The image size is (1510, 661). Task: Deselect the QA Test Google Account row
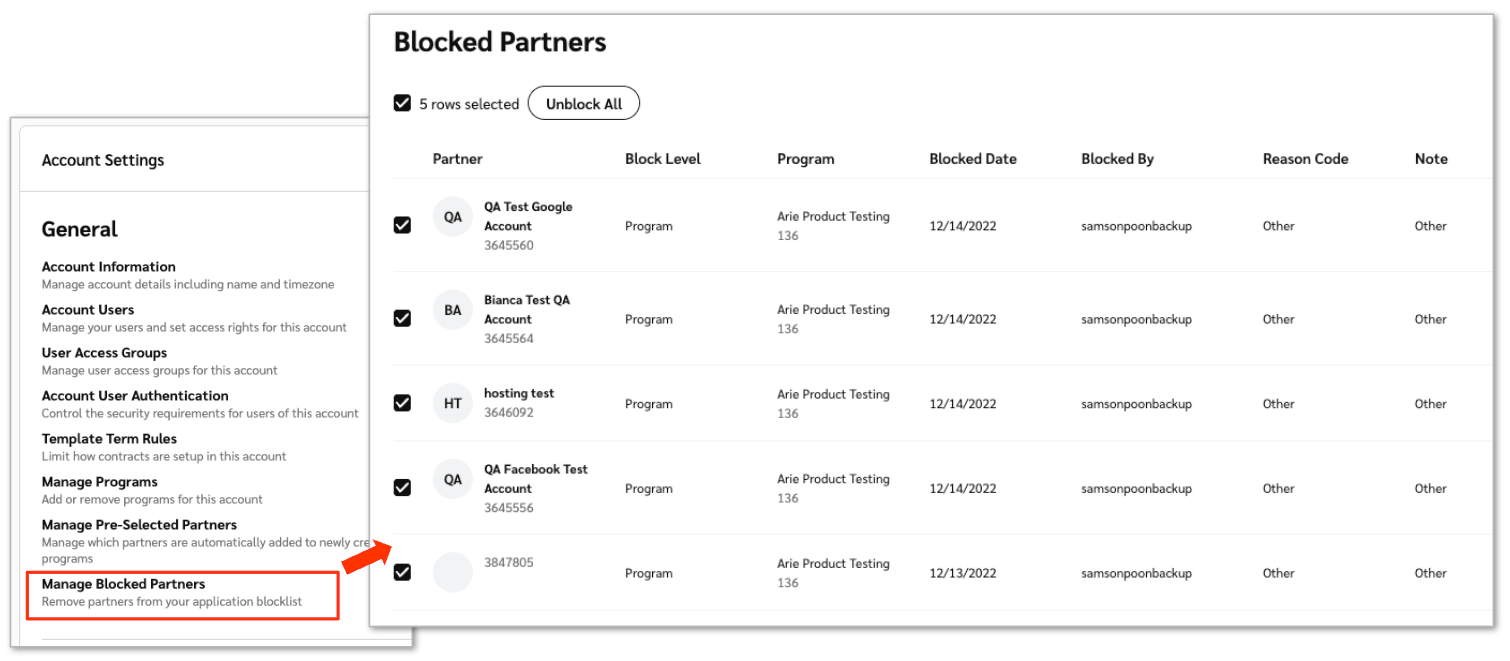[x=402, y=225]
